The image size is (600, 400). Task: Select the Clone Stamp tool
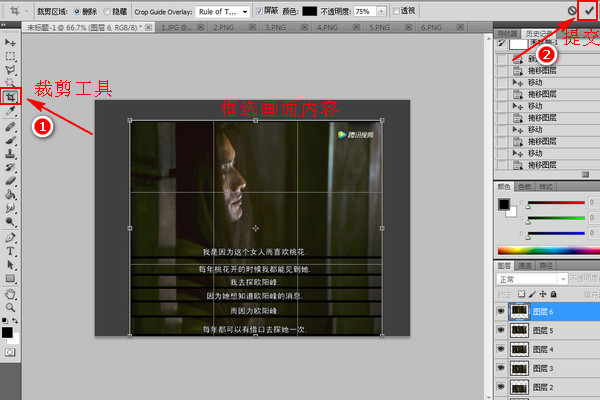[10, 154]
